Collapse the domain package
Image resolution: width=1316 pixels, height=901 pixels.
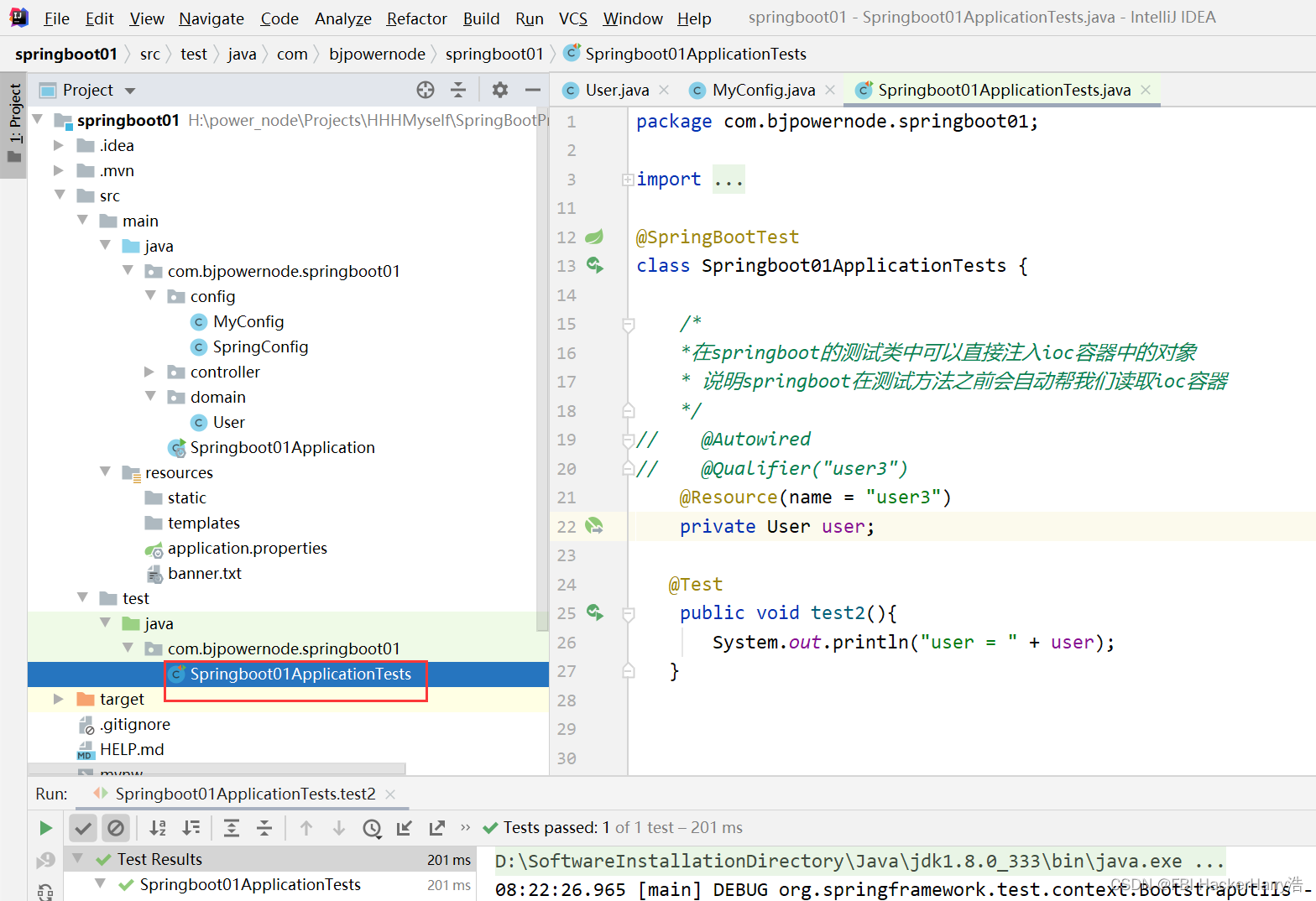coord(150,396)
